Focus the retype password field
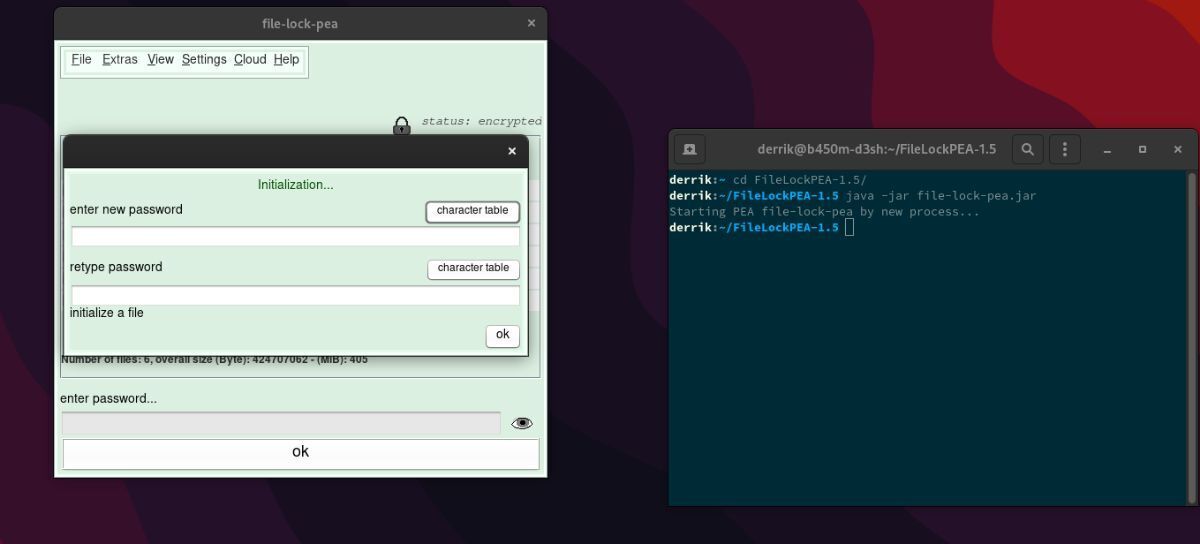This screenshot has height=544, width=1200. coord(295,296)
